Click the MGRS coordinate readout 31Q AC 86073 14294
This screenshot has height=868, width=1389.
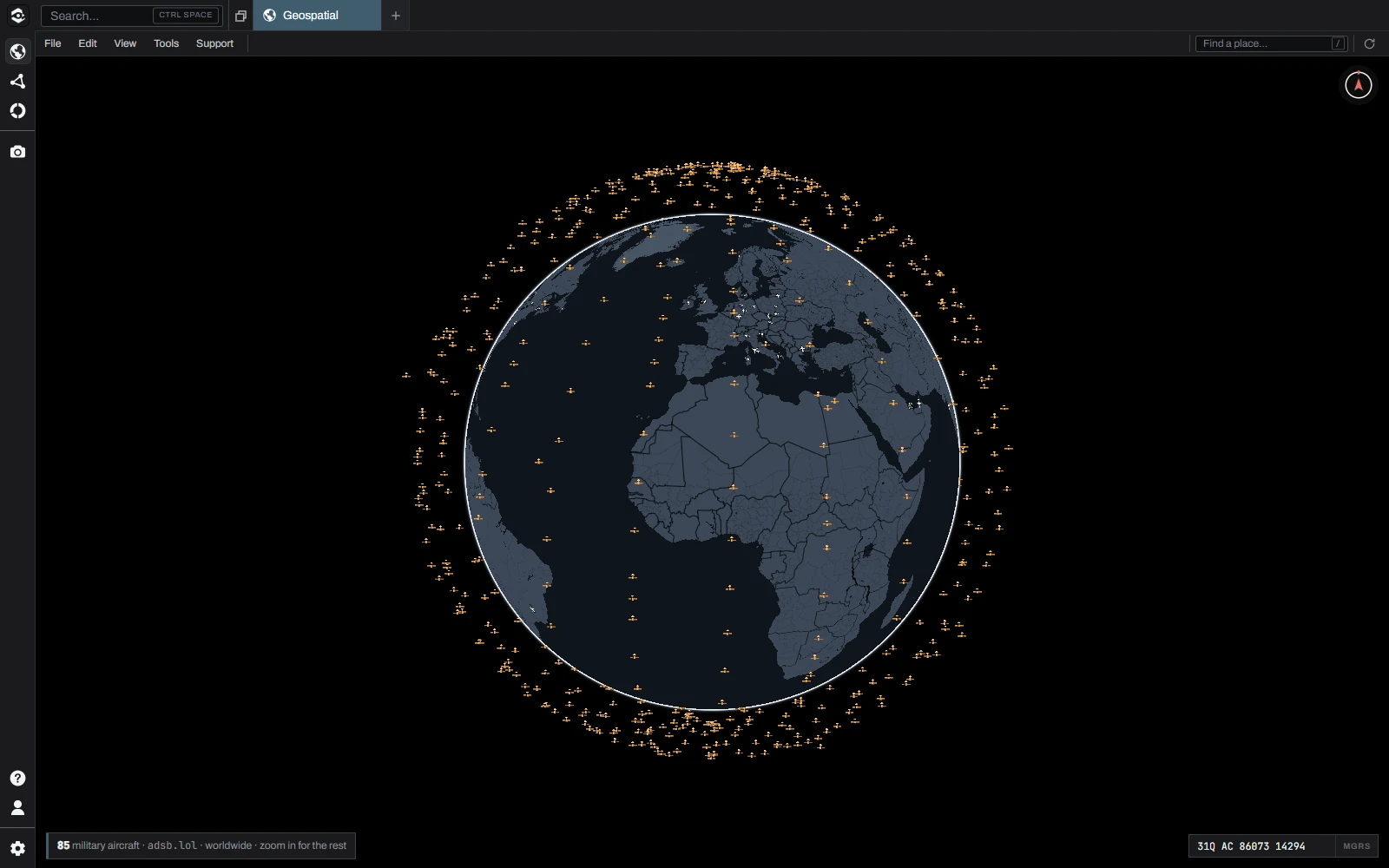[1251, 846]
